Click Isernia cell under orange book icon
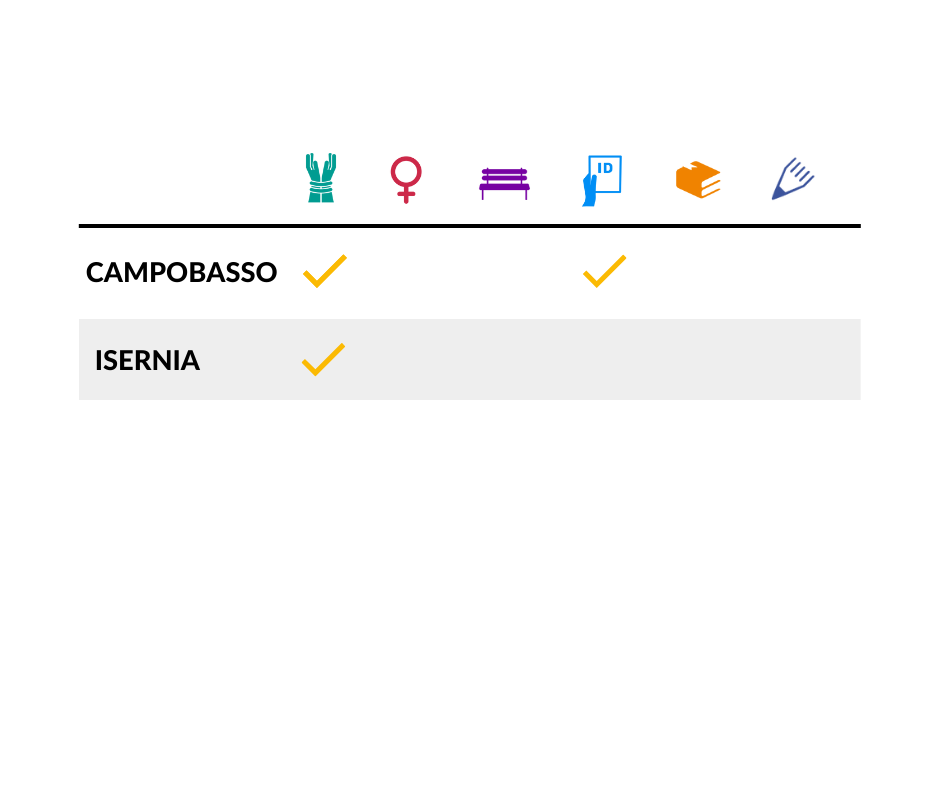This screenshot has width=940, height=788. click(698, 360)
